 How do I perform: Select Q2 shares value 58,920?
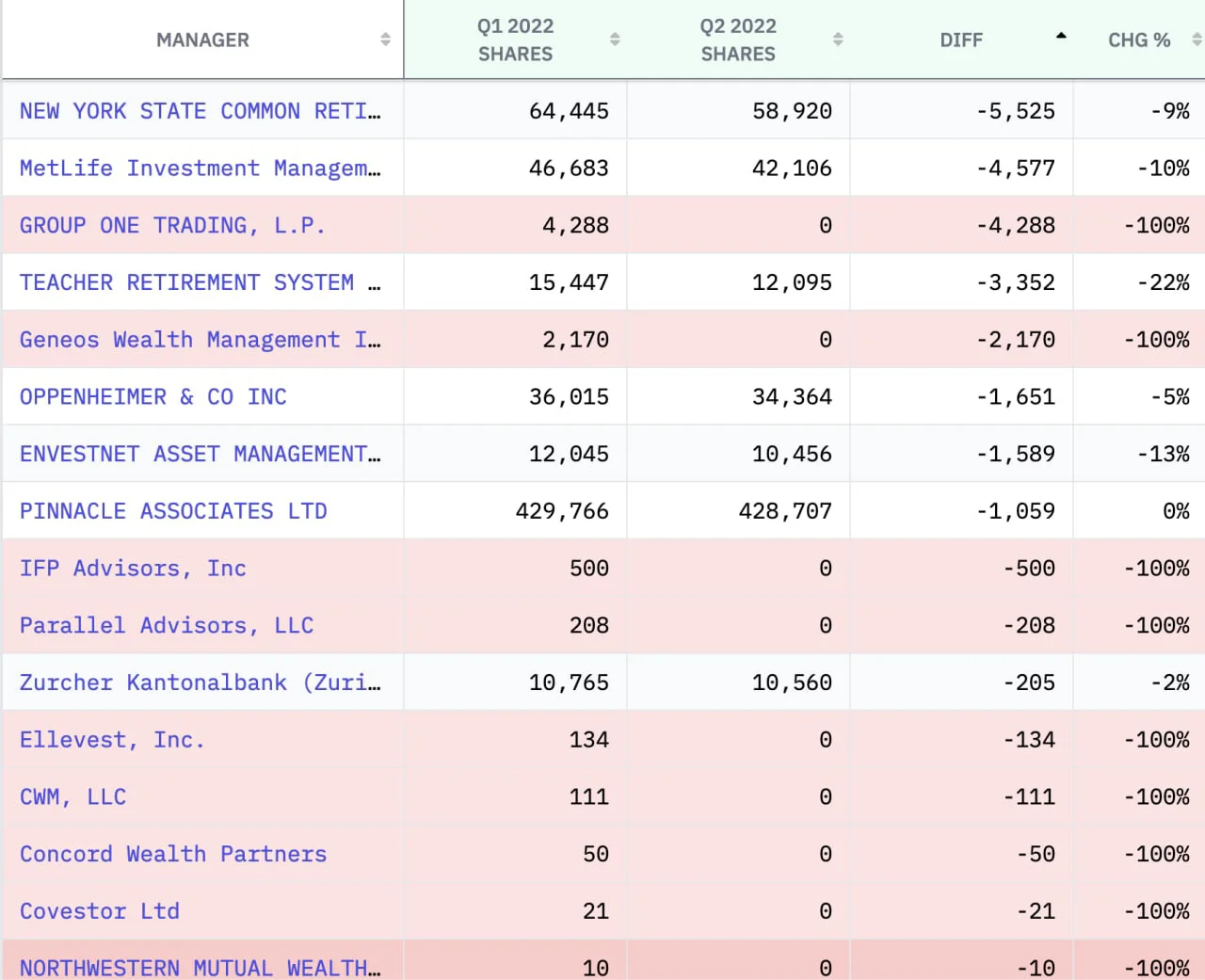click(792, 111)
